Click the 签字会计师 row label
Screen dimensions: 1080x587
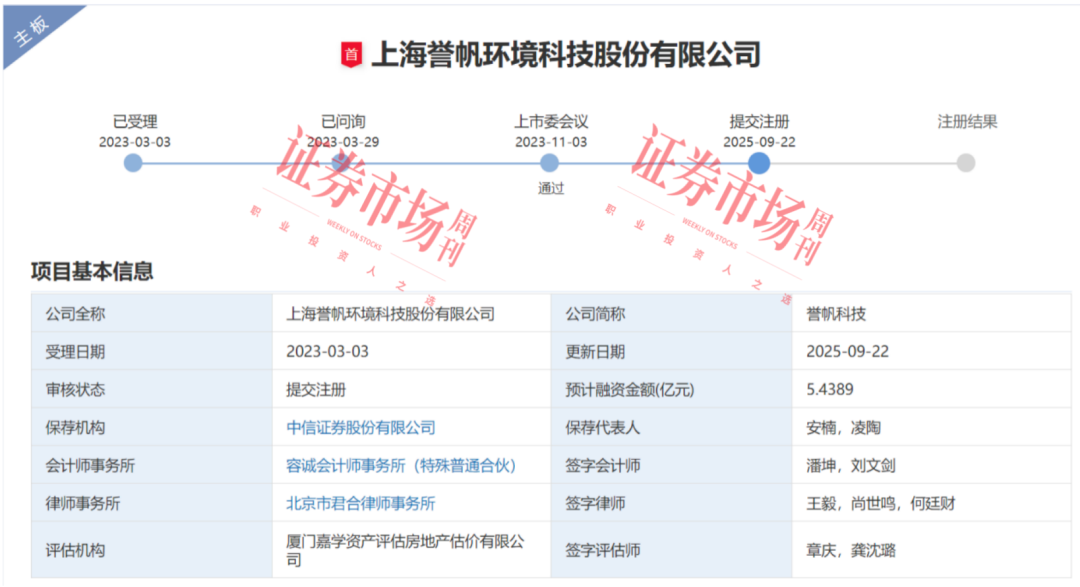(x=603, y=466)
